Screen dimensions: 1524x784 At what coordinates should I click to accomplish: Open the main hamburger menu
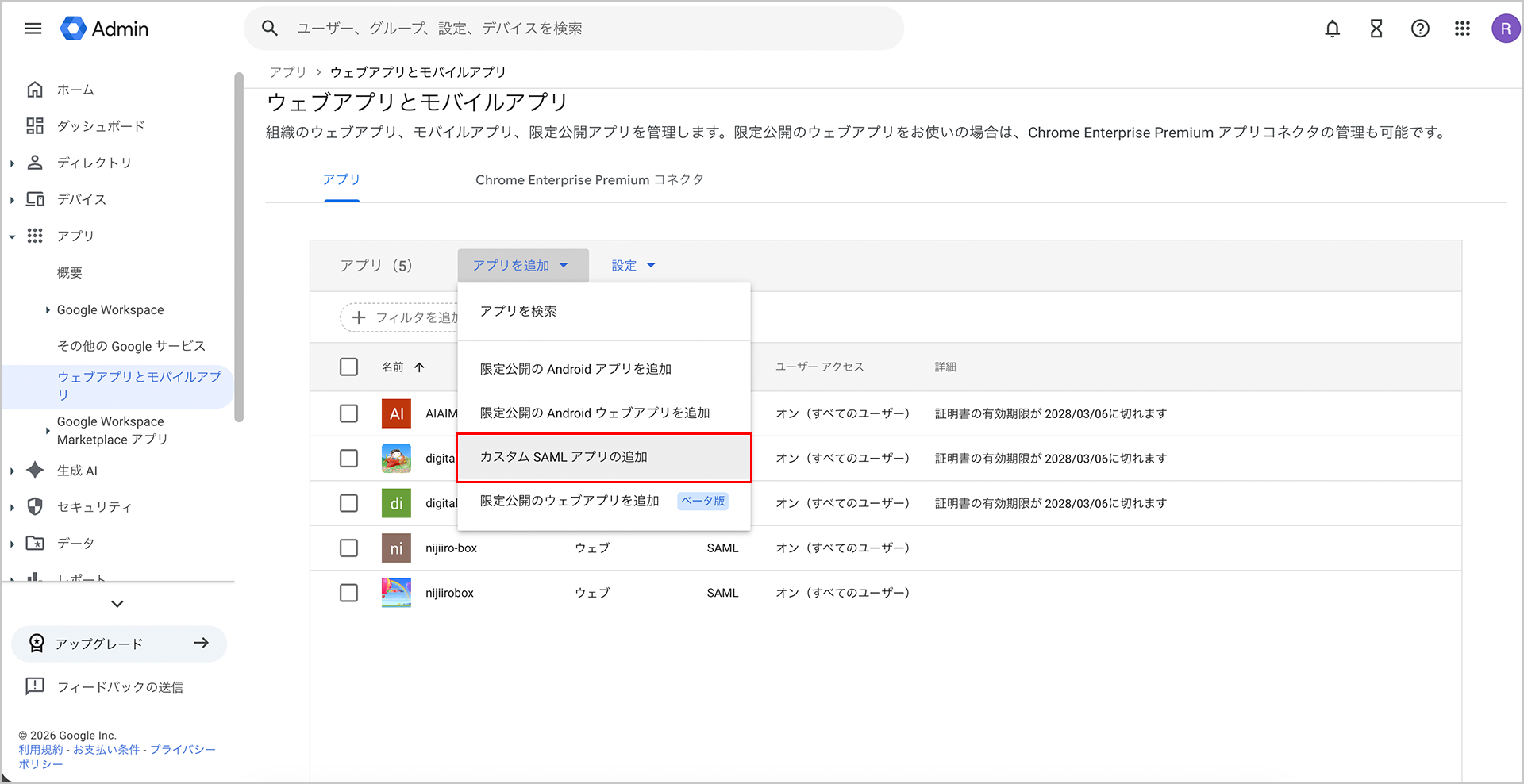click(x=33, y=29)
